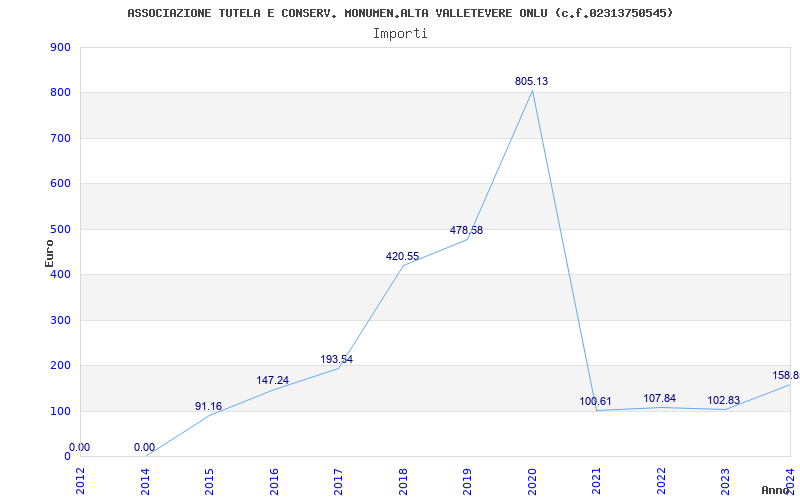Click the 500 y-axis tick label
Viewport: 800px width, 500px height.
tap(60, 230)
